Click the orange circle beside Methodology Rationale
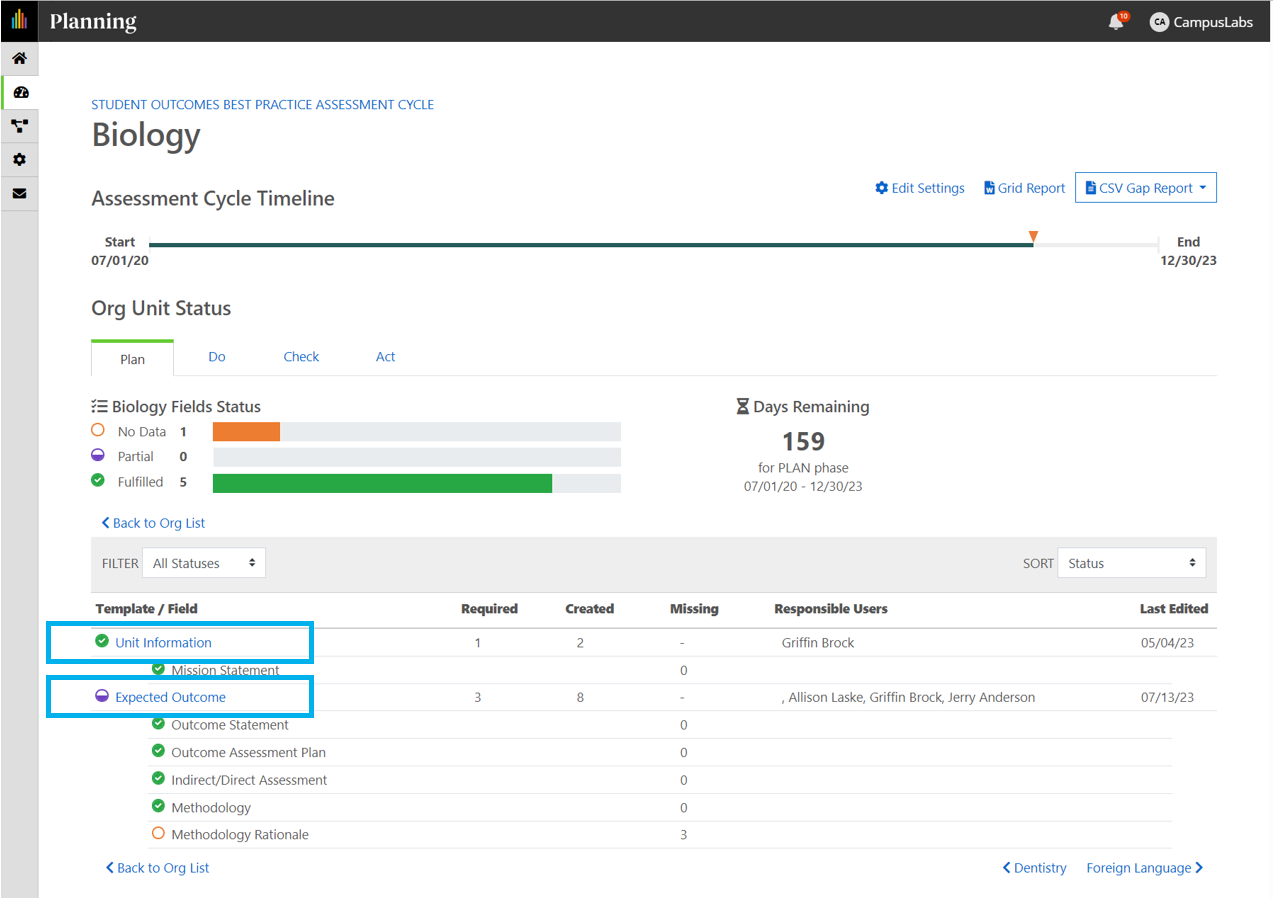This screenshot has width=1274, height=898. click(158, 833)
